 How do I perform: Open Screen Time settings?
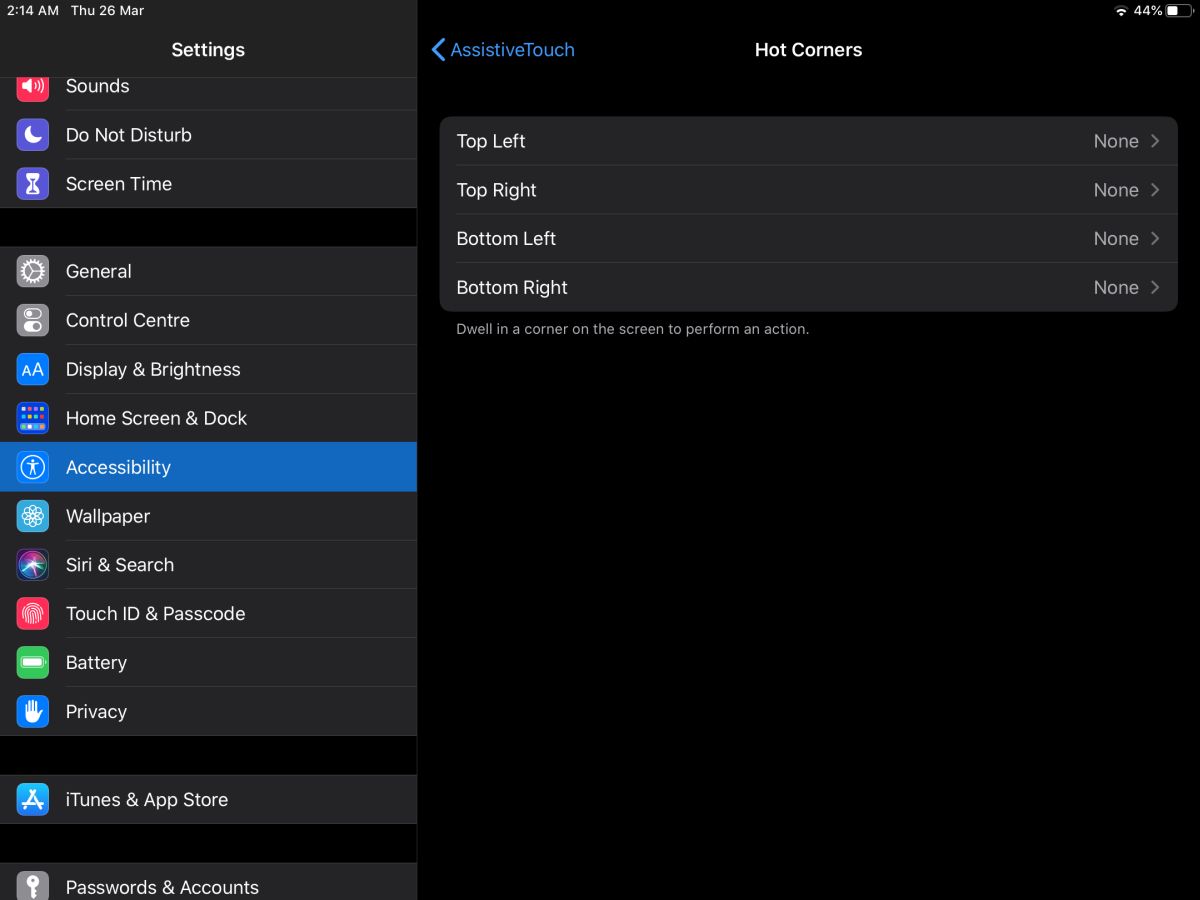[x=208, y=184]
